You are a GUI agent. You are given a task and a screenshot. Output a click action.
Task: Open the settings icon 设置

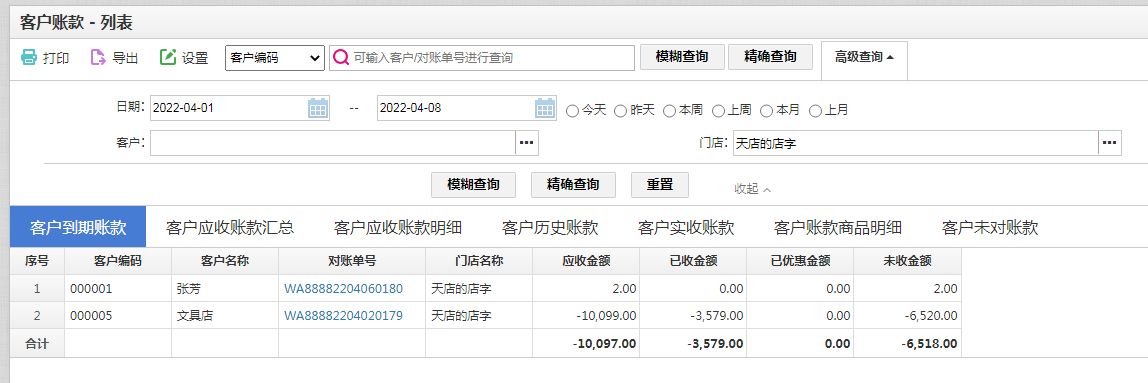(x=168, y=58)
